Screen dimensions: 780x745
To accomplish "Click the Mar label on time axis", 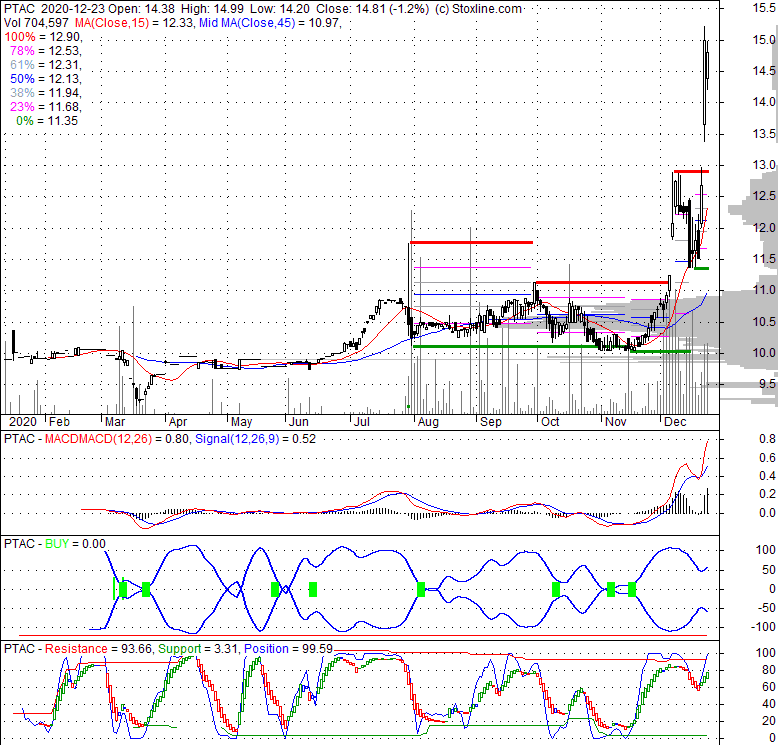I will [x=115, y=422].
